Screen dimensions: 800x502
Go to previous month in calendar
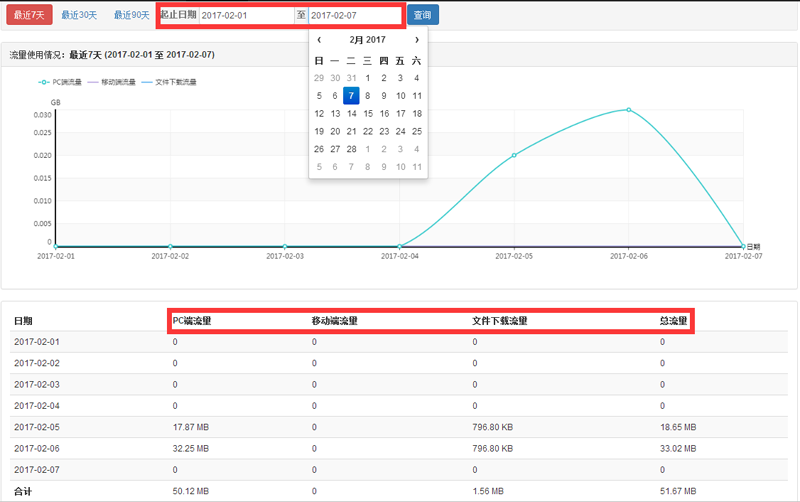coord(319,40)
